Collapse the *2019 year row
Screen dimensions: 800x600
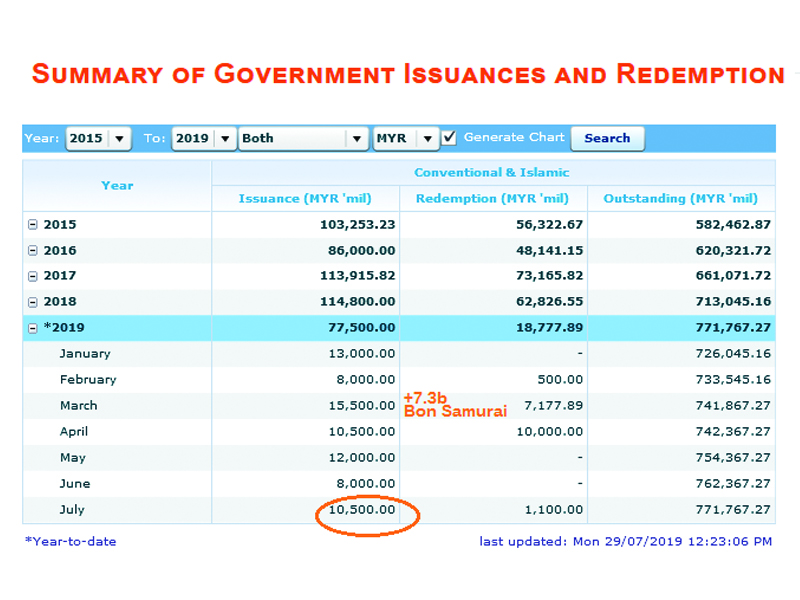coord(33,328)
